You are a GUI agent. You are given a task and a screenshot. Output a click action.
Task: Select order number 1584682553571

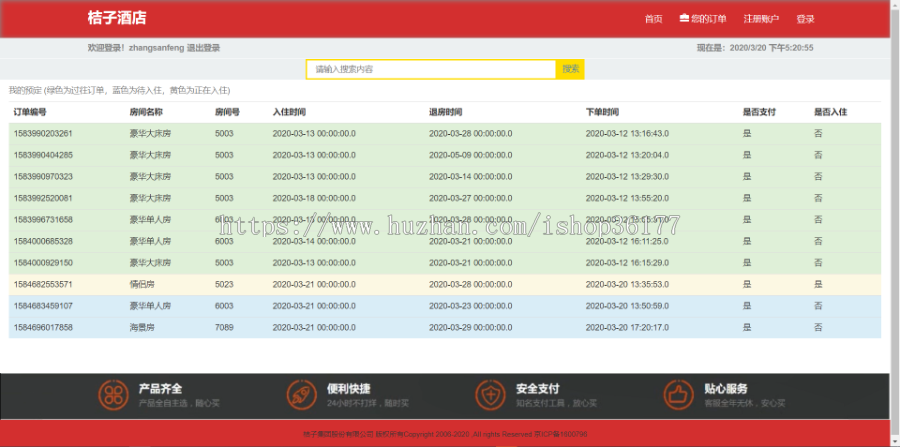pos(43,284)
